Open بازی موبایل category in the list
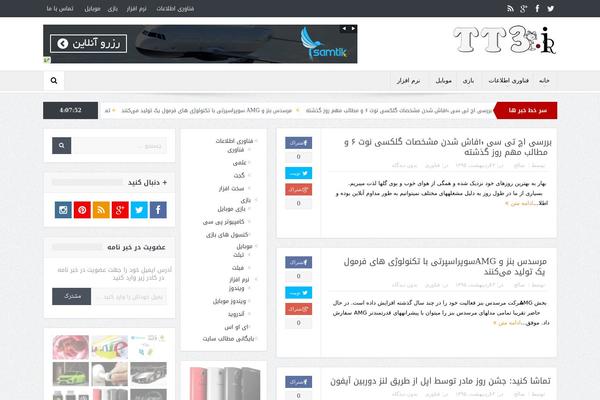The width and height of the screenshot is (600, 400). click(x=231, y=209)
